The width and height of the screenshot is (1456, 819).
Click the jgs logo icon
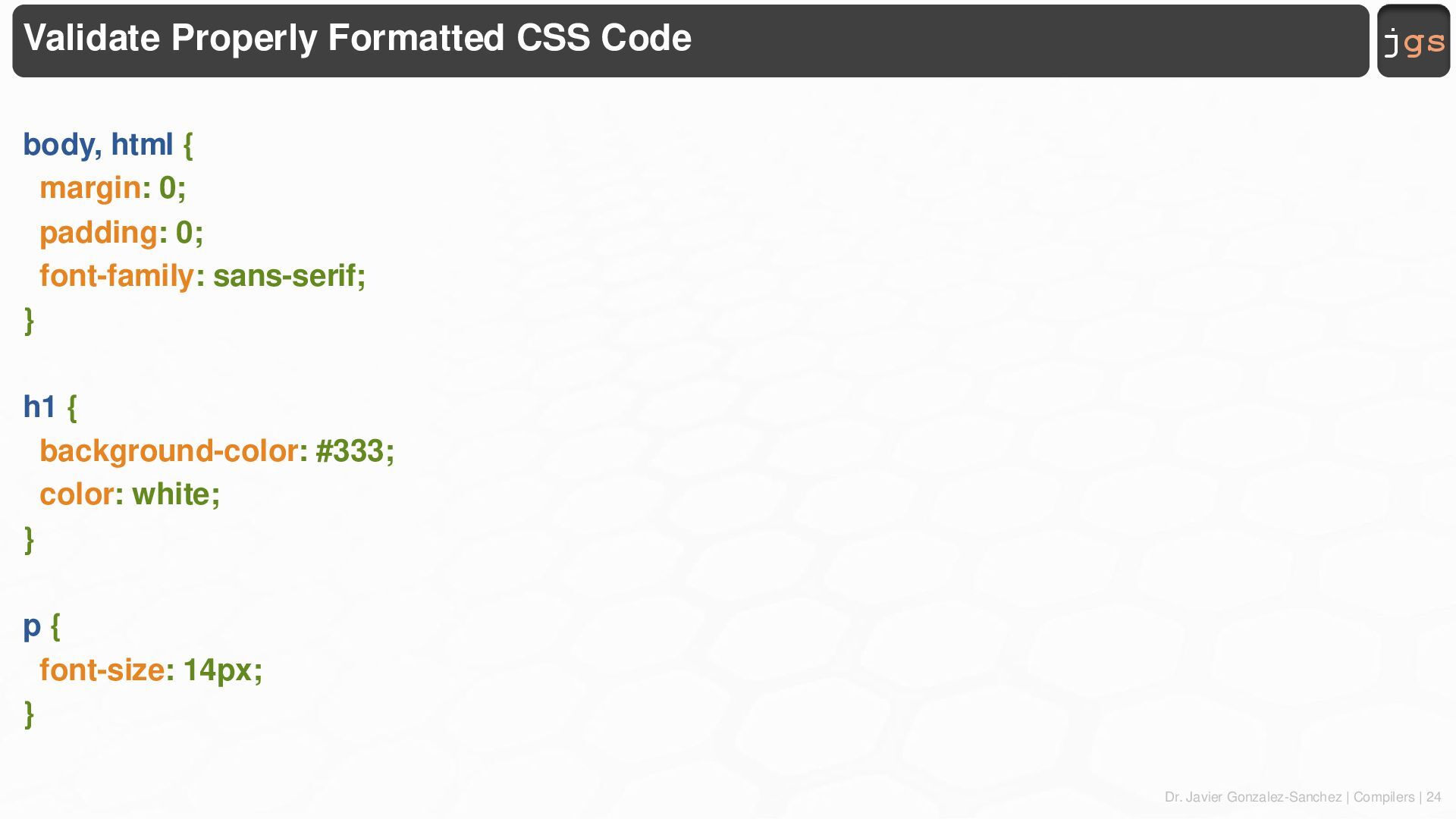(1414, 41)
